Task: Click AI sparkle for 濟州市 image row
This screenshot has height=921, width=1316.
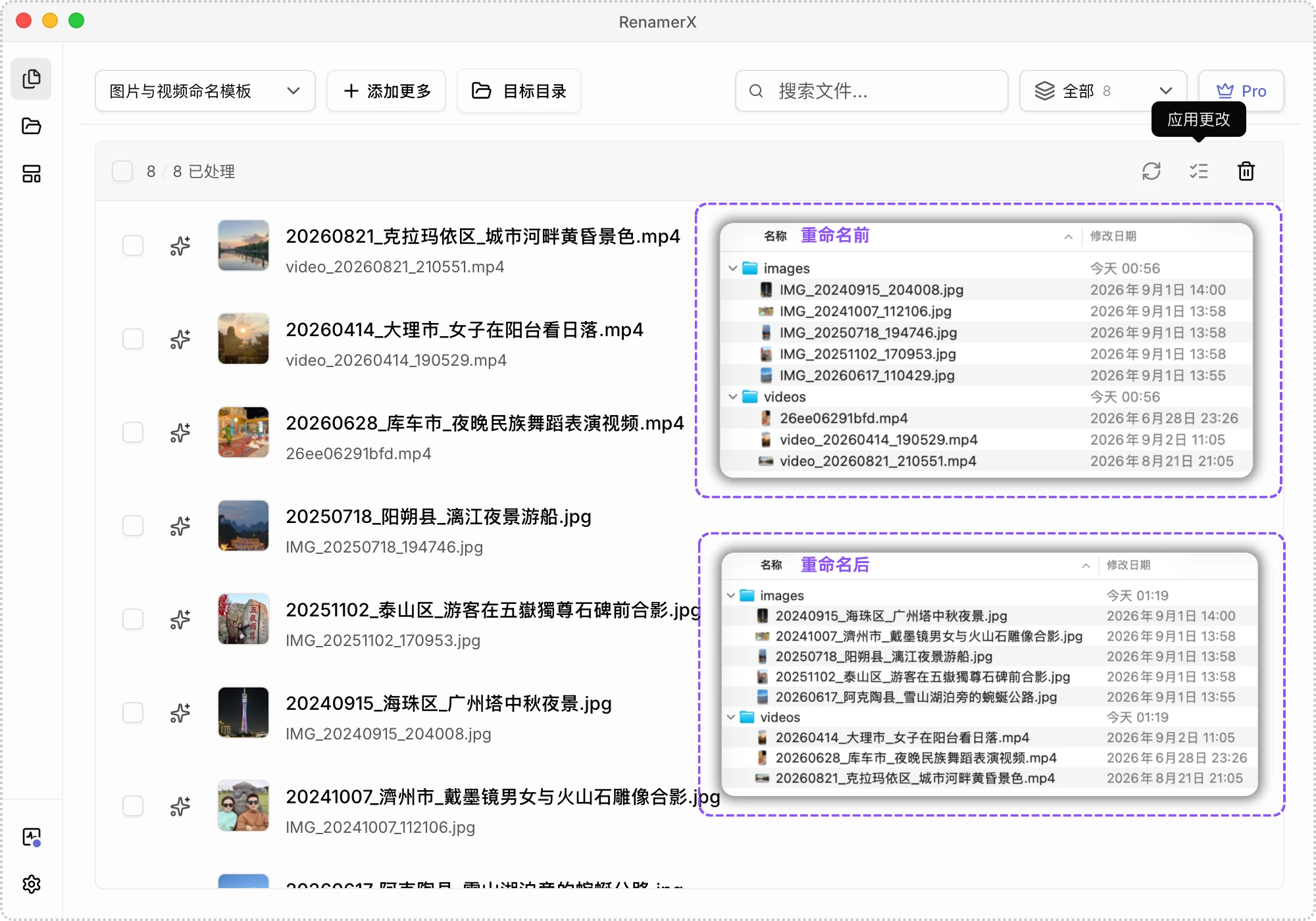Action: coord(180,807)
